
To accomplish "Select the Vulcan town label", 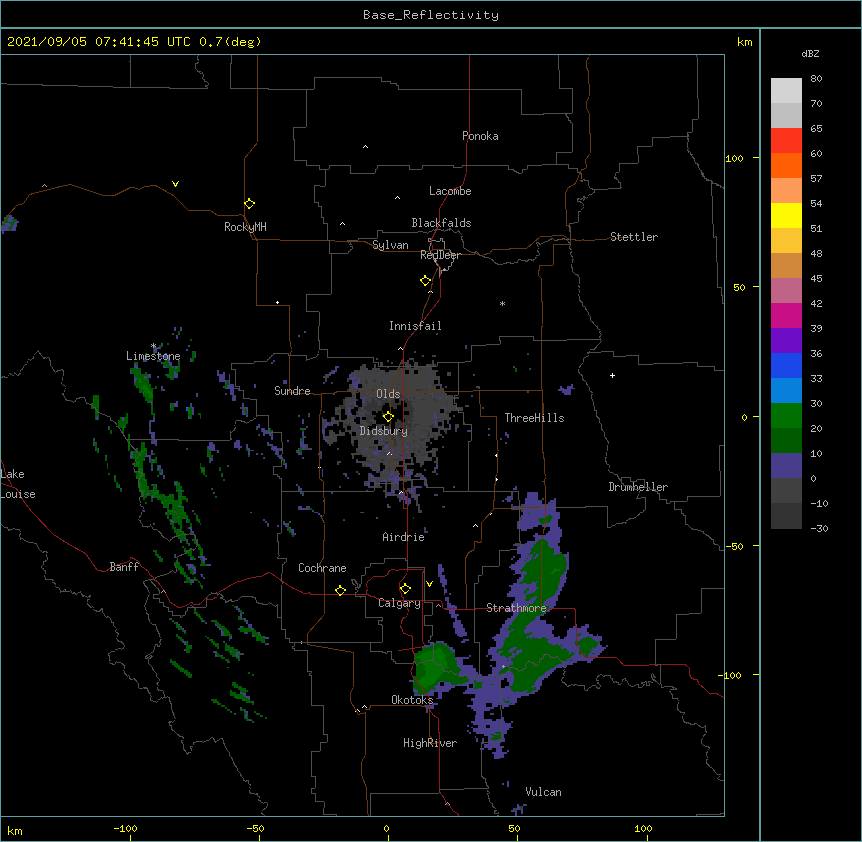I will click(x=543, y=792).
